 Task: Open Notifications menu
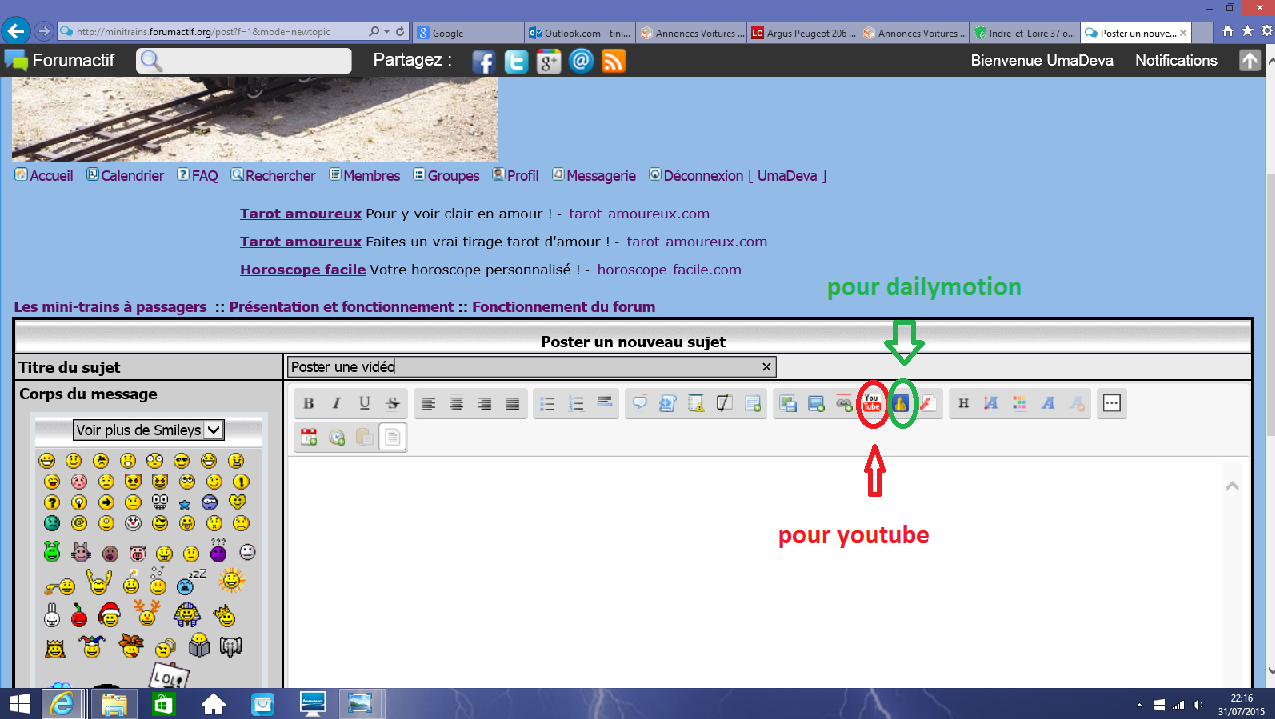[x=1176, y=61]
